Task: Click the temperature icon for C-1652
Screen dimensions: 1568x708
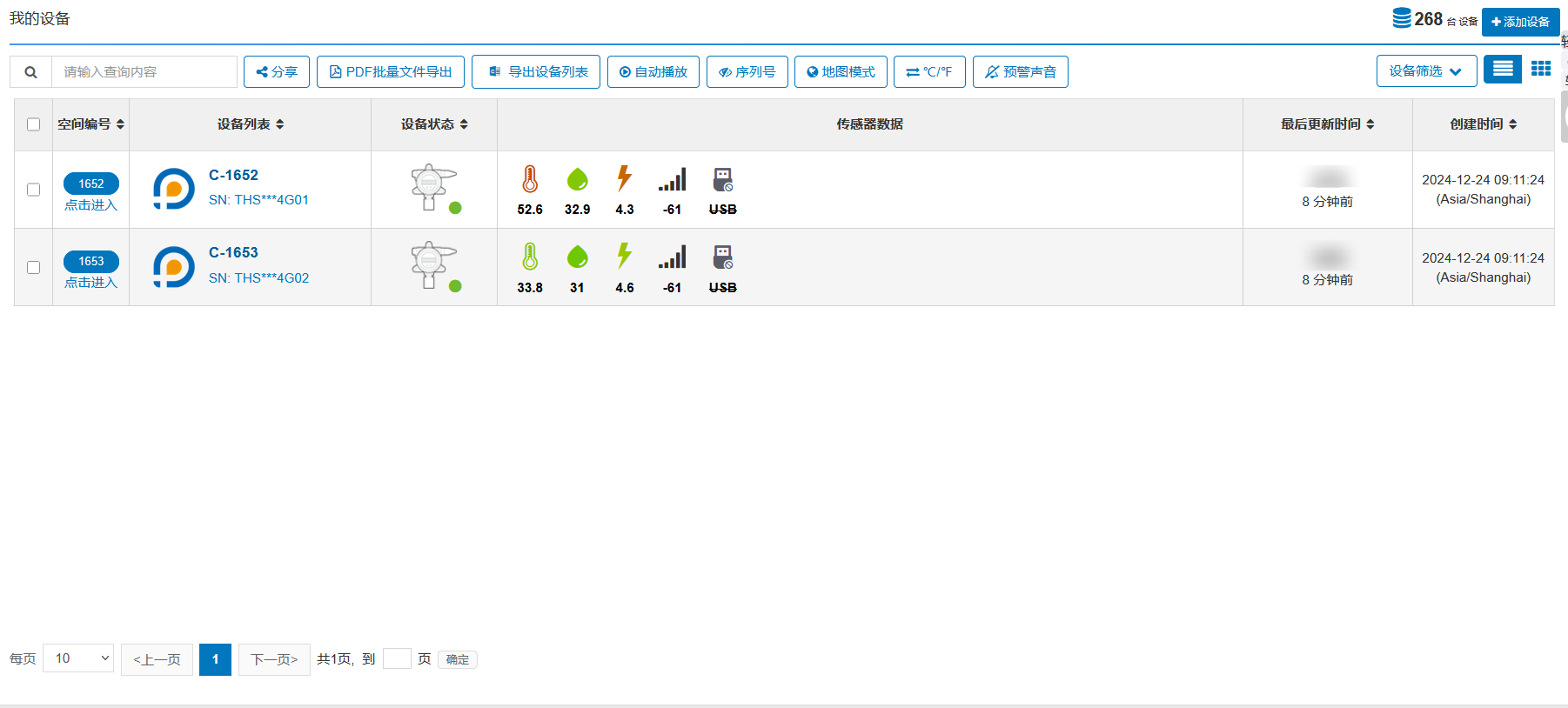Action: [530, 179]
